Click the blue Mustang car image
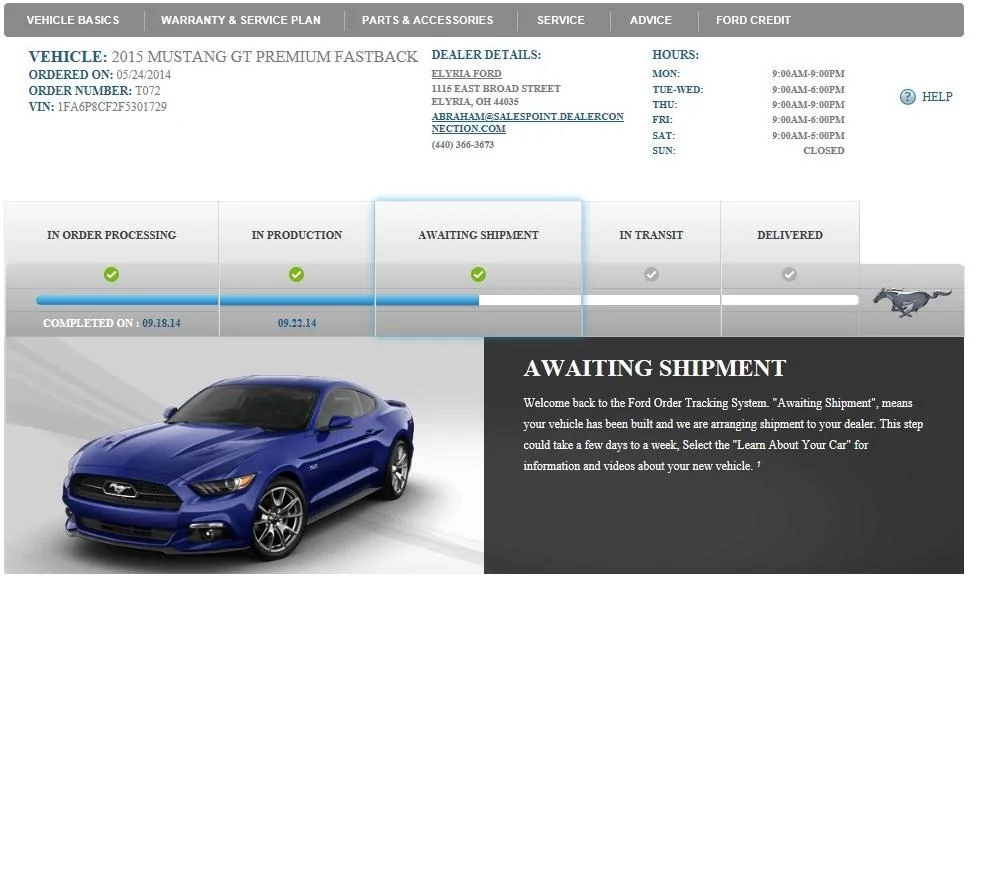 238,467
